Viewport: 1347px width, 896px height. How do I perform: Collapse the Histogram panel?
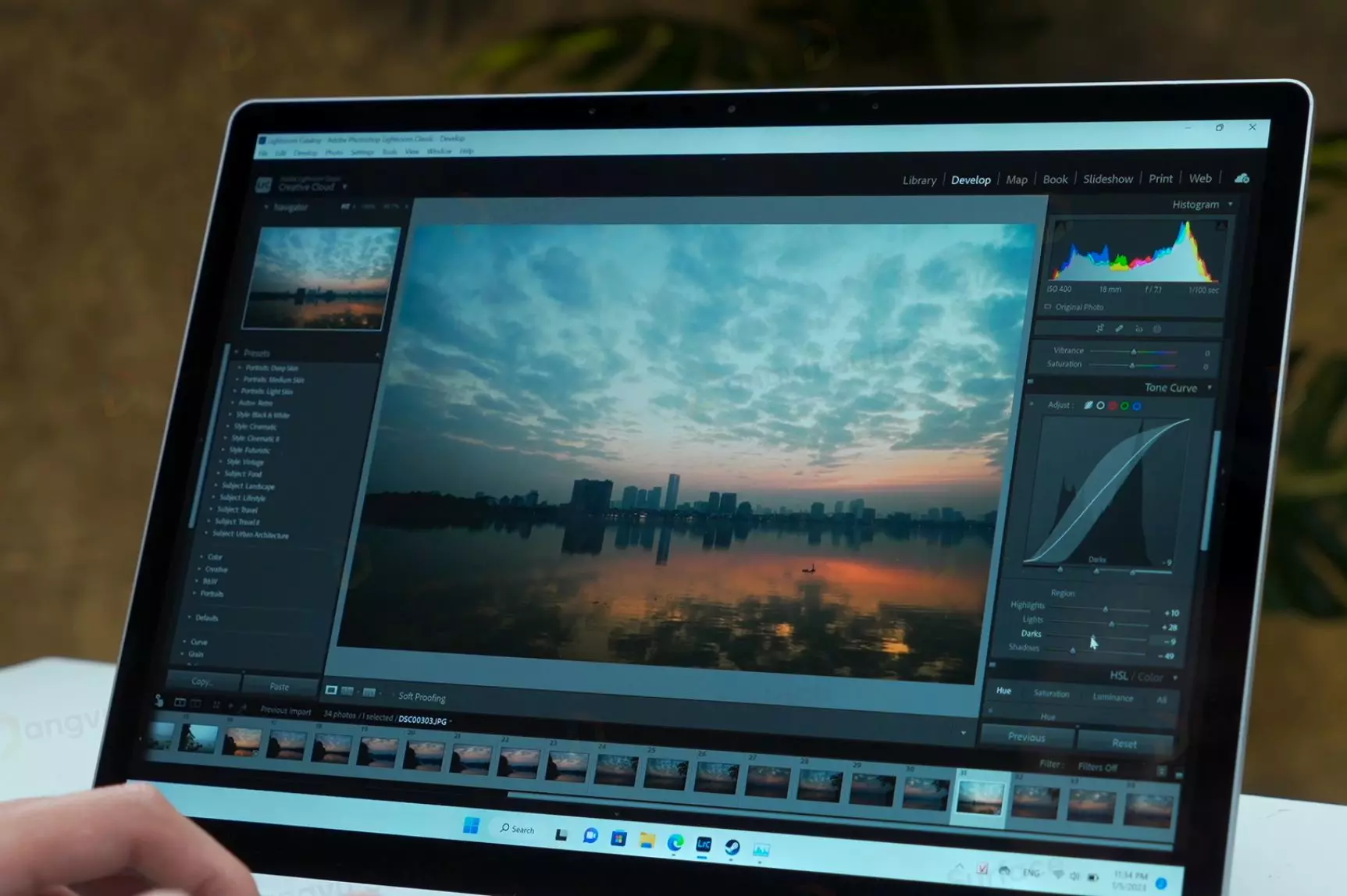click(x=1231, y=204)
